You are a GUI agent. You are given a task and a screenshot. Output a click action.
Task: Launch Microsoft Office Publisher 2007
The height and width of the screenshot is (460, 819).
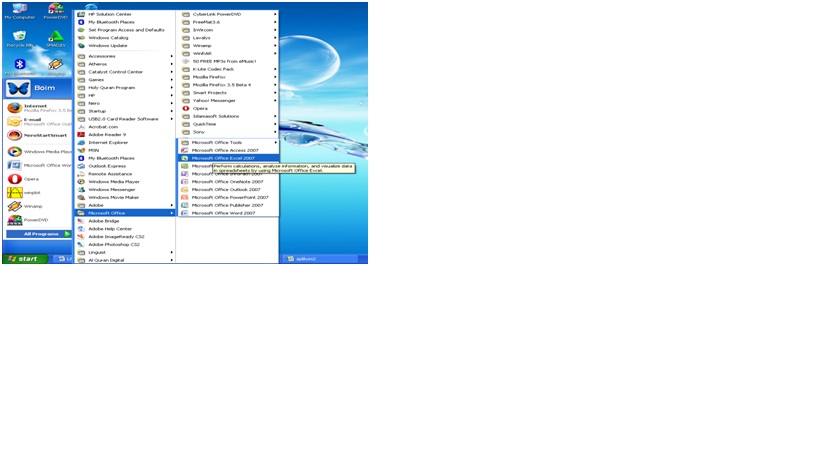229,205
